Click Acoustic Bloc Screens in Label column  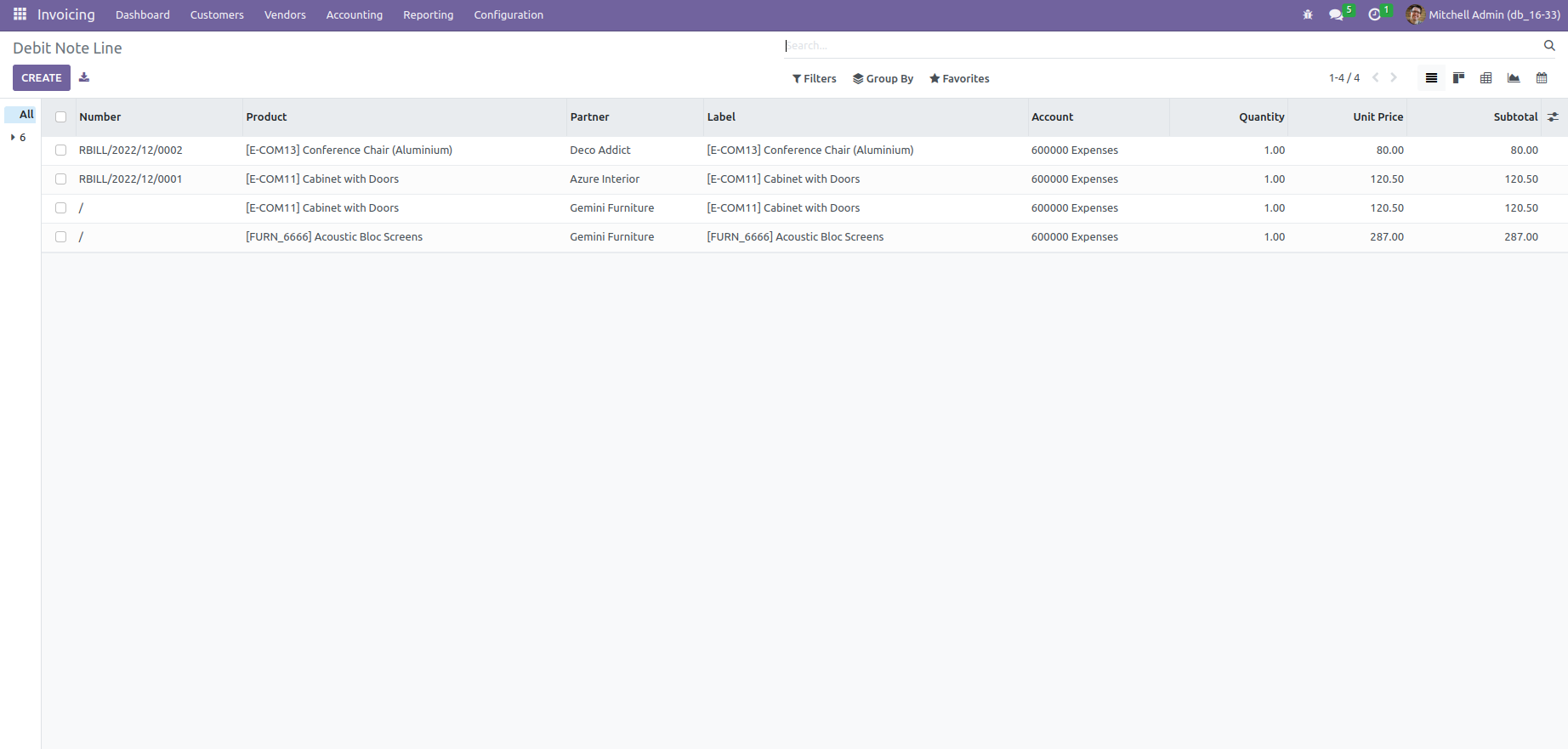(795, 237)
